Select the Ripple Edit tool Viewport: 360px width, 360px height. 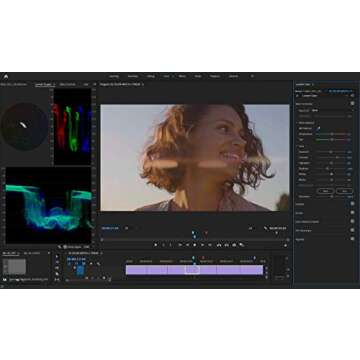(x=57, y=268)
